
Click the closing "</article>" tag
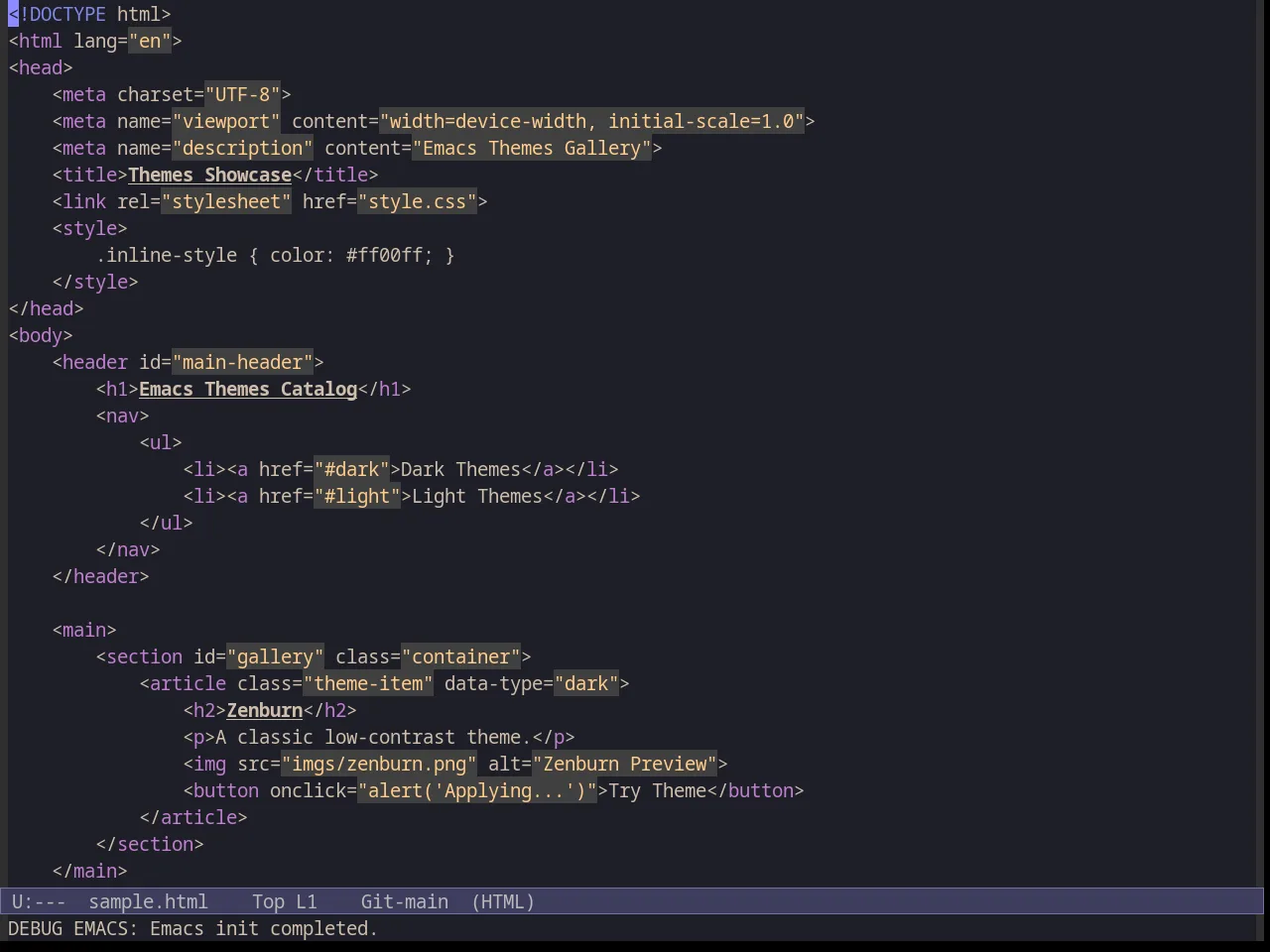click(x=193, y=817)
